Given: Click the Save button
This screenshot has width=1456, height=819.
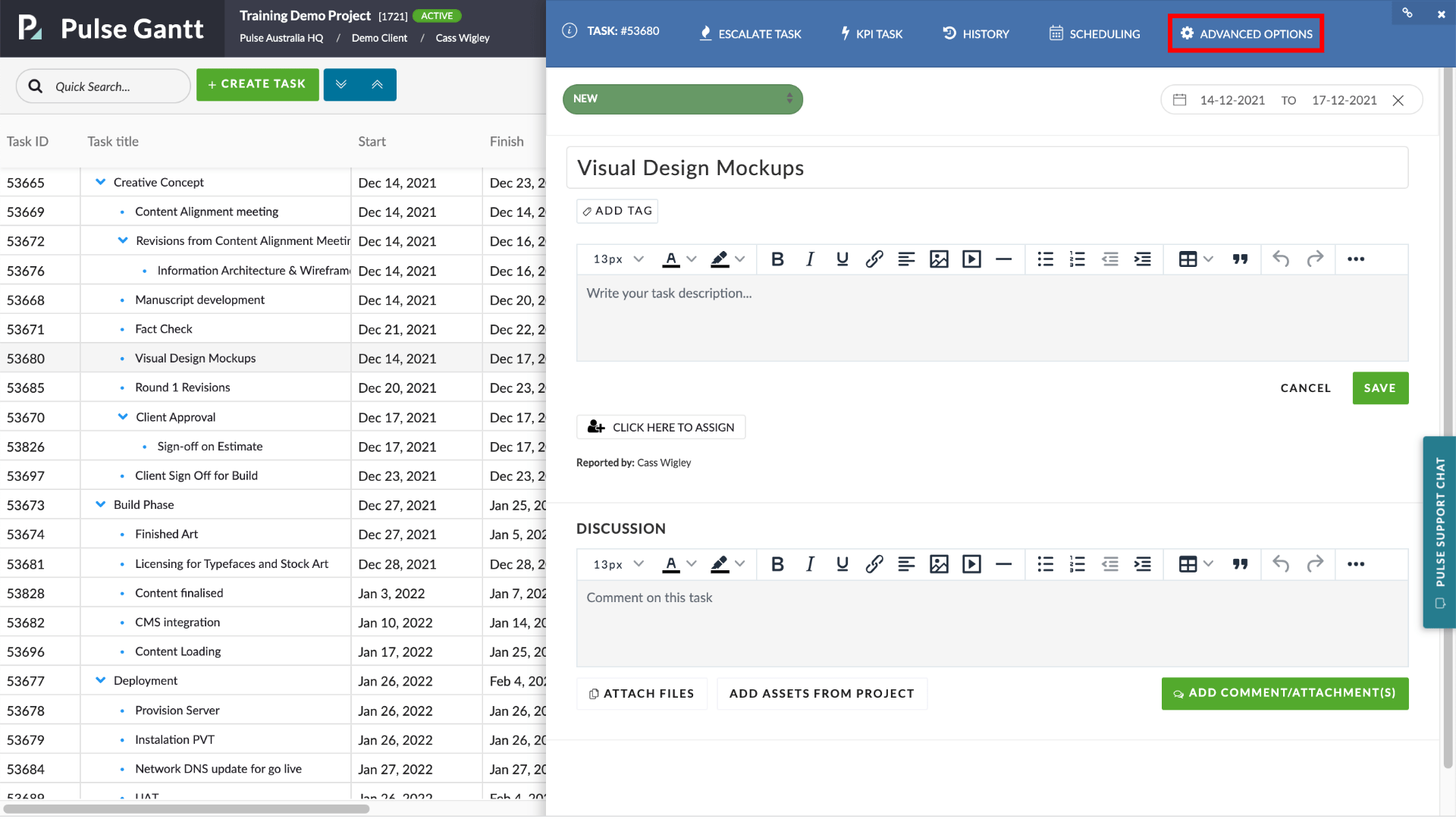Looking at the screenshot, I should (x=1379, y=388).
